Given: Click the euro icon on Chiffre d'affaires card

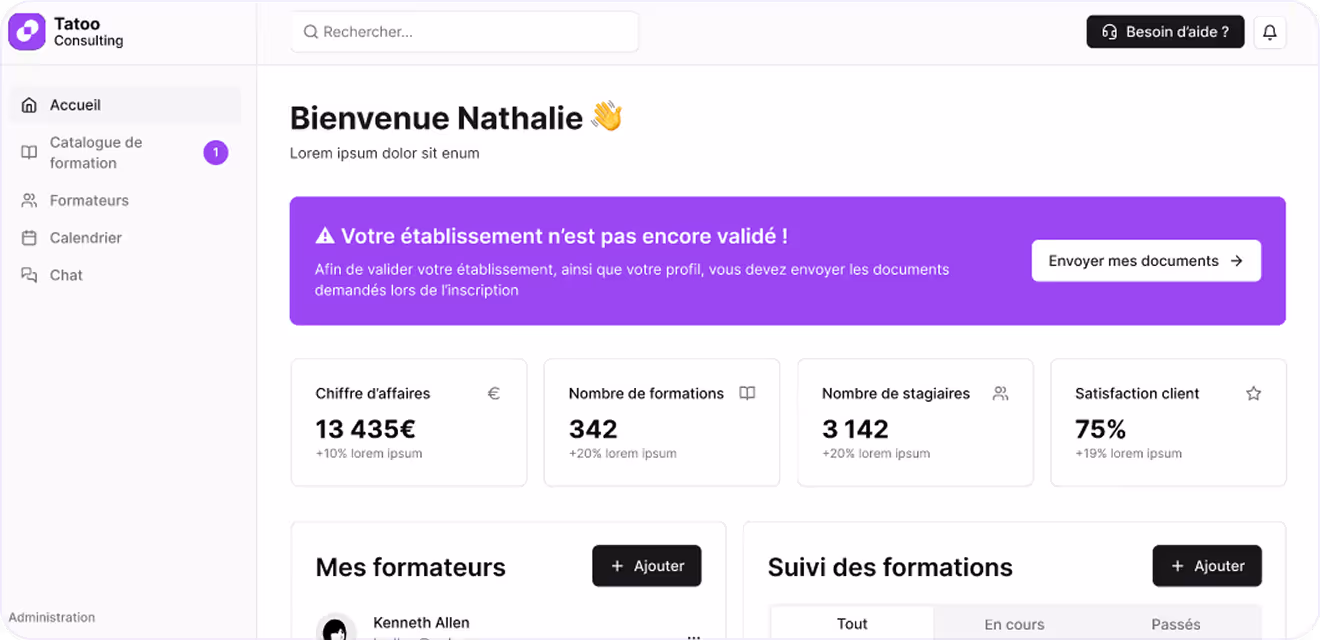Looking at the screenshot, I should pyautogui.click(x=493, y=393).
